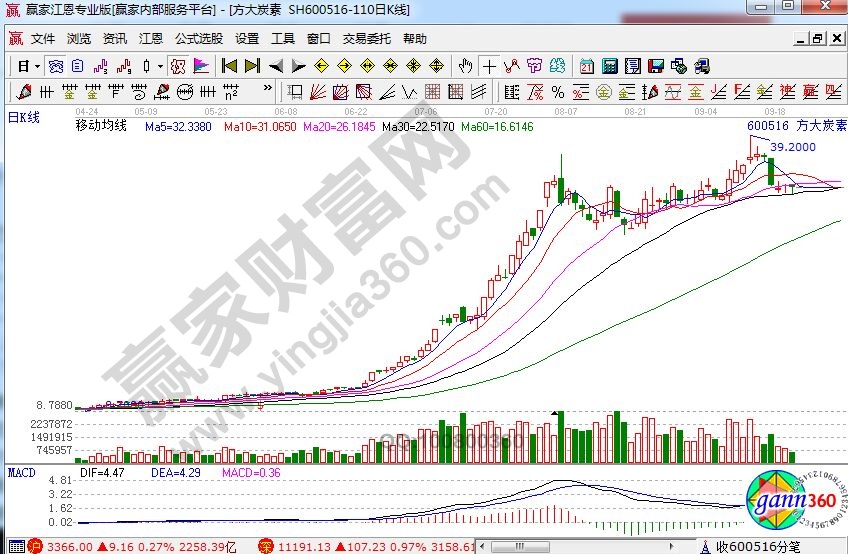848x554 pixels.
Task: Click the save floppy disk icon
Action: point(655,66)
